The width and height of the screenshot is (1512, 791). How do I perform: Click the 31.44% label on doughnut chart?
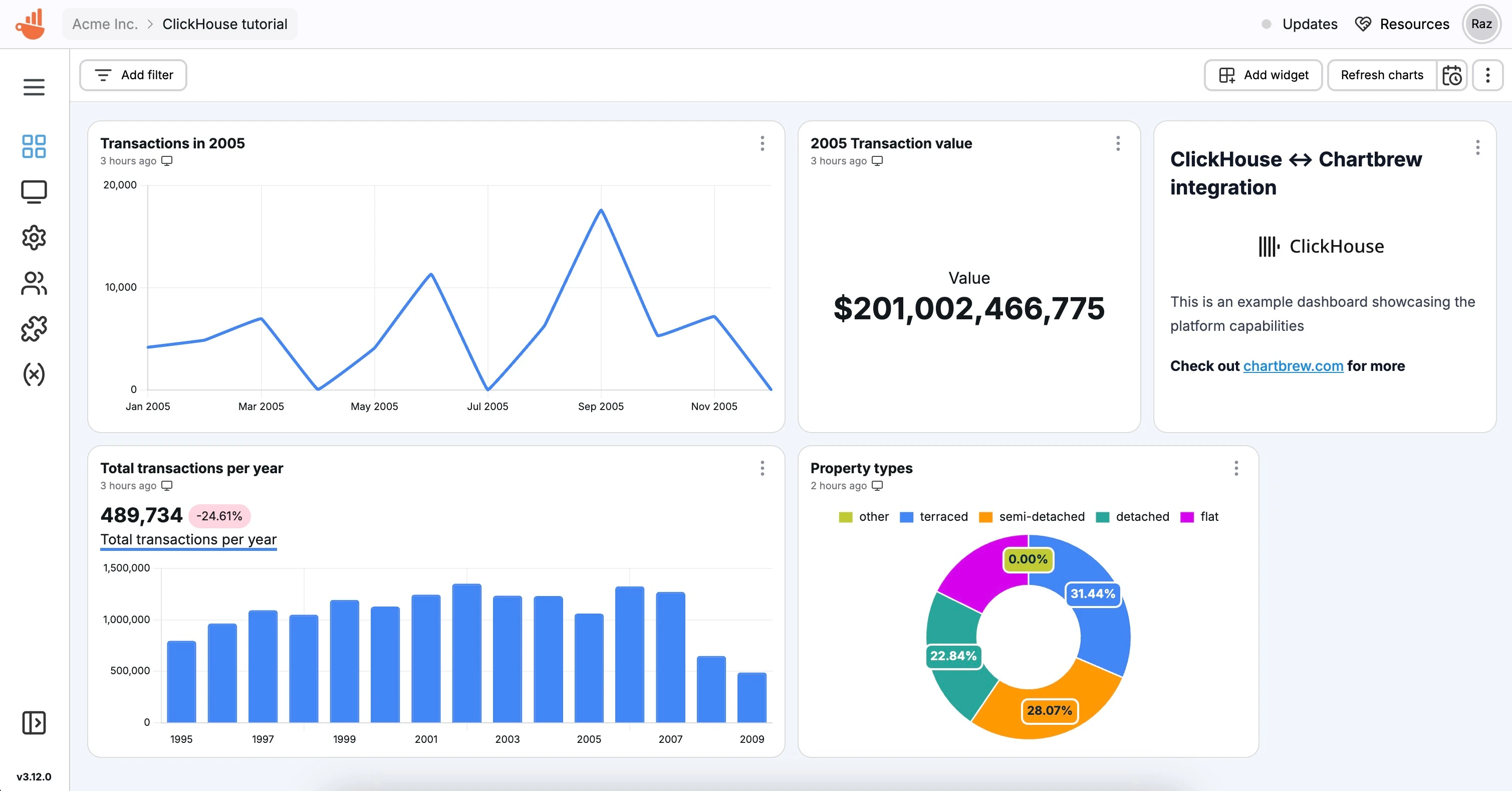click(x=1092, y=594)
